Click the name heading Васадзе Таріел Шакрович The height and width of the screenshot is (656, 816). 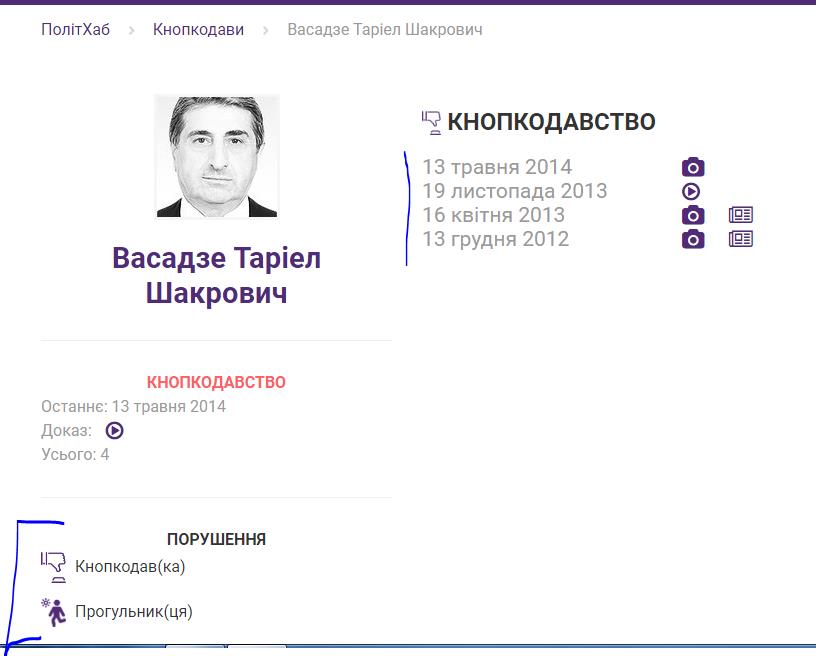click(x=216, y=275)
